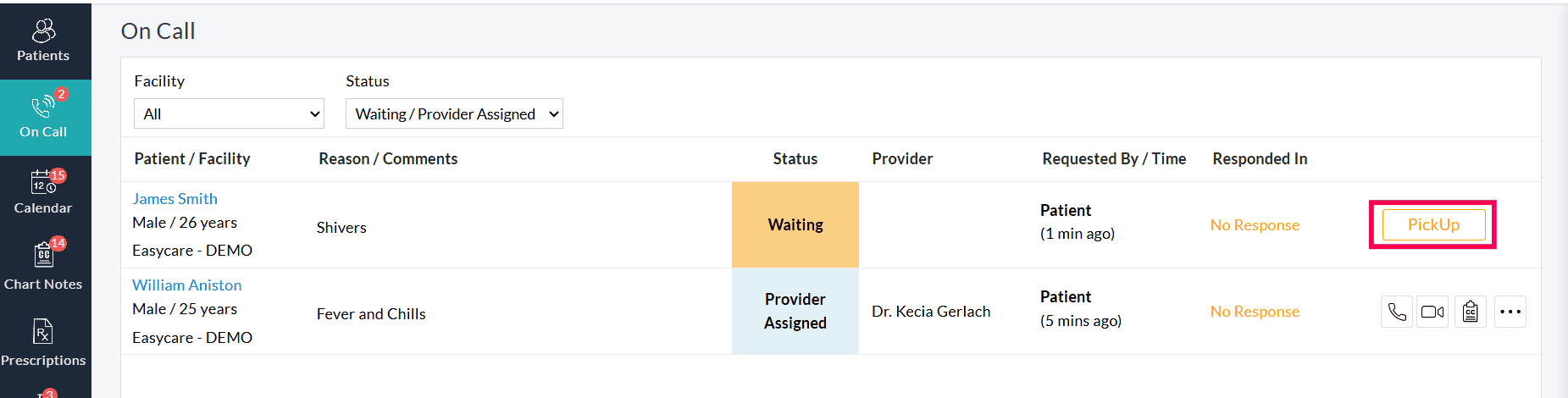Go to Calendar from the sidebar
Screen dimensions: 1568x398
43,193
